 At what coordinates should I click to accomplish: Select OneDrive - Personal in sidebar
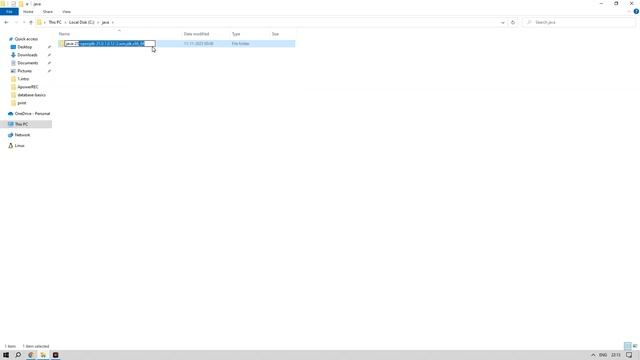click(32, 113)
